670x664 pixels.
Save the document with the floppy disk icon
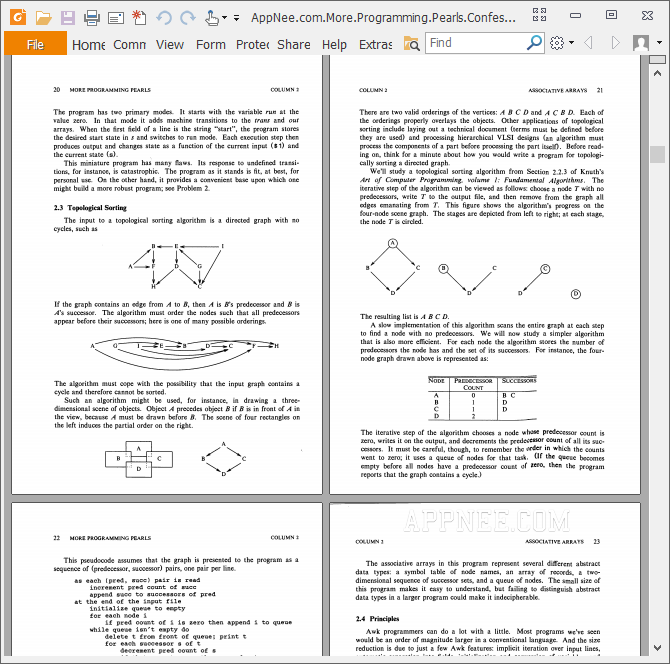(x=68, y=18)
